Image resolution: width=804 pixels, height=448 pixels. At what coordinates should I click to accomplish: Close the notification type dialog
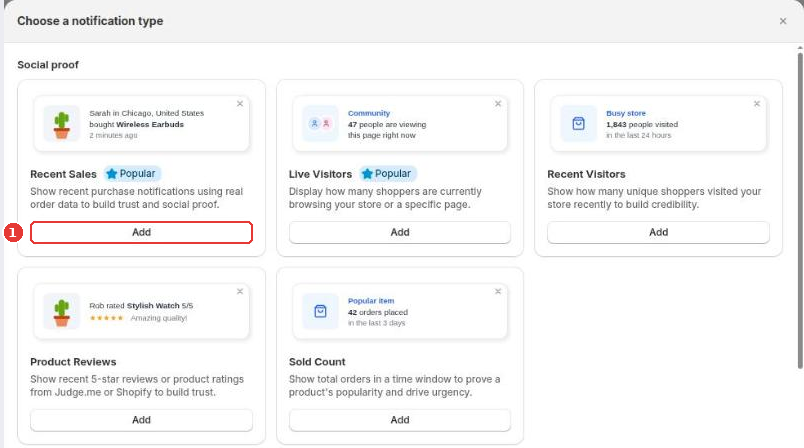[782, 21]
